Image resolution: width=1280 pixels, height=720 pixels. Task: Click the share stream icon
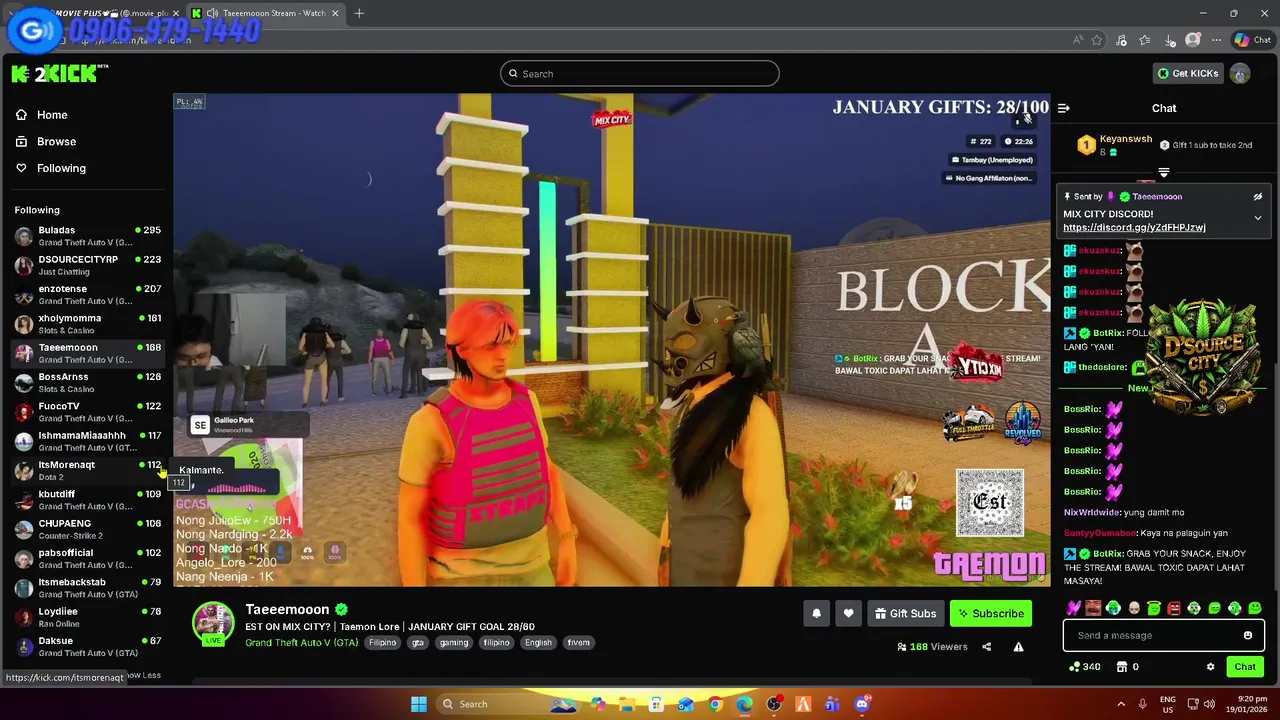(986, 647)
